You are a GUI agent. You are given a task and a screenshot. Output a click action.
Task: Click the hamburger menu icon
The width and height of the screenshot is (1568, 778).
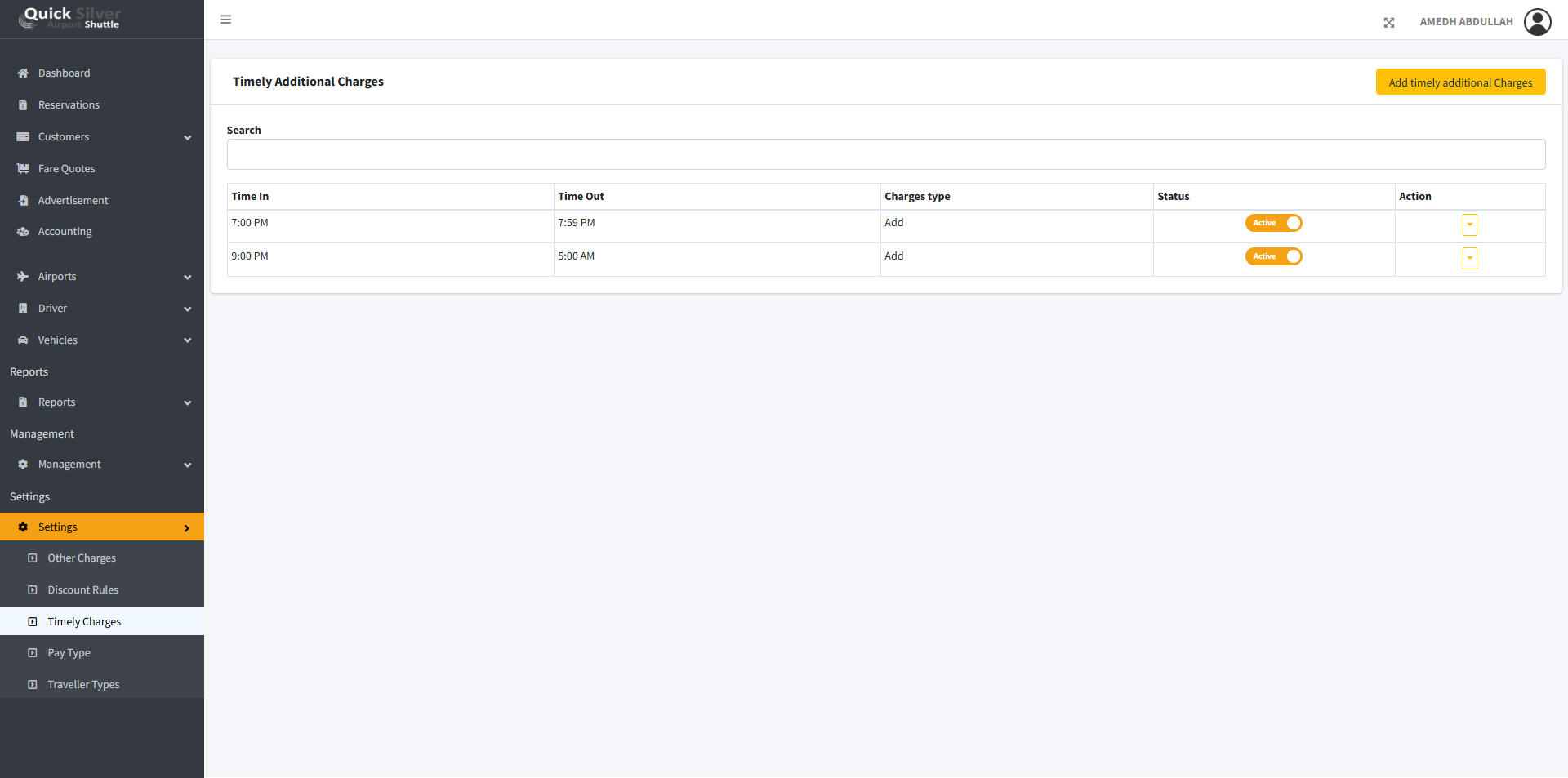226,20
